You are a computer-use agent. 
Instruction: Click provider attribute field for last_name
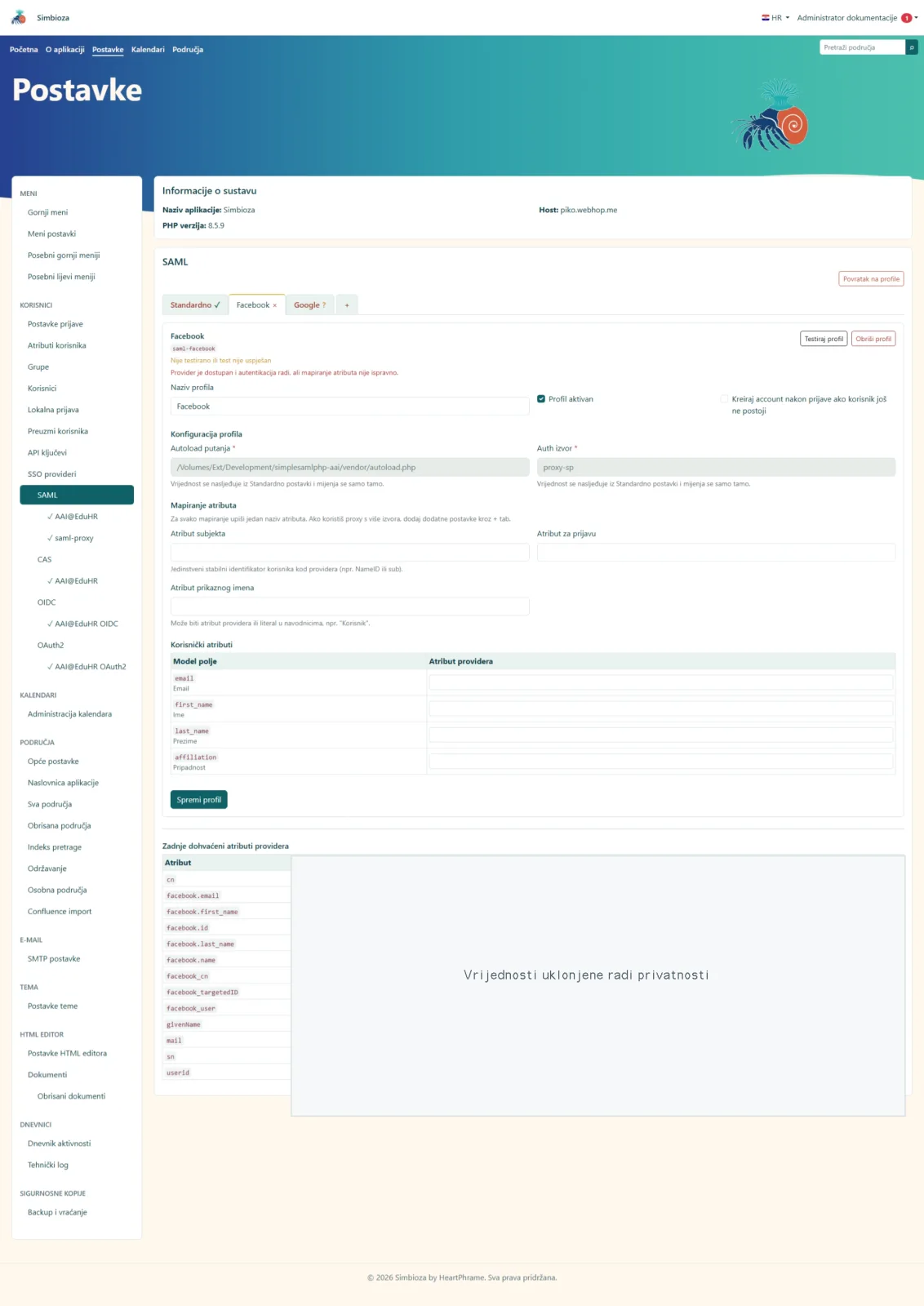pyautogui.click(x=661, y=735)
